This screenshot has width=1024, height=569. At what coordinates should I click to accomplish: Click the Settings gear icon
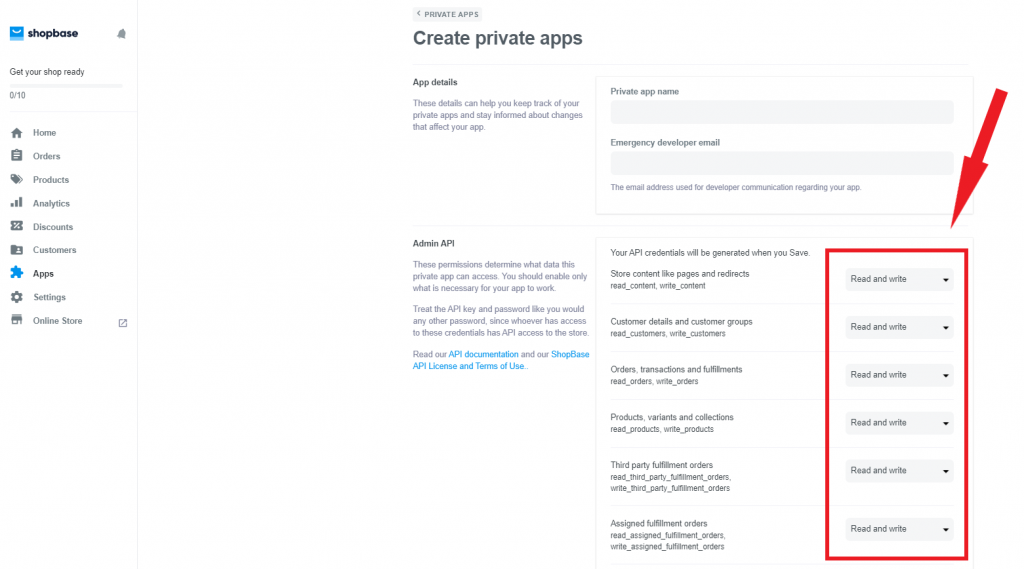click(x=17, y=297)
